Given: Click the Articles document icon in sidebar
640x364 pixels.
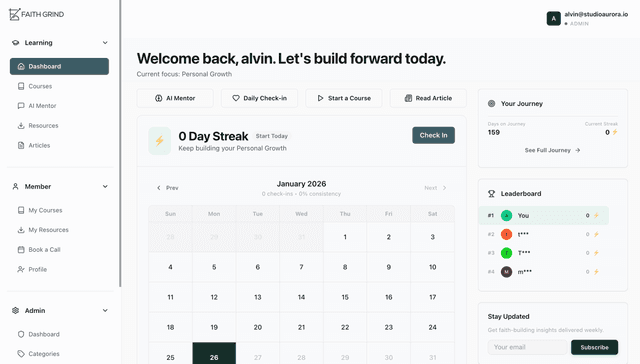Looking at the screenshot, I should 21,145.
